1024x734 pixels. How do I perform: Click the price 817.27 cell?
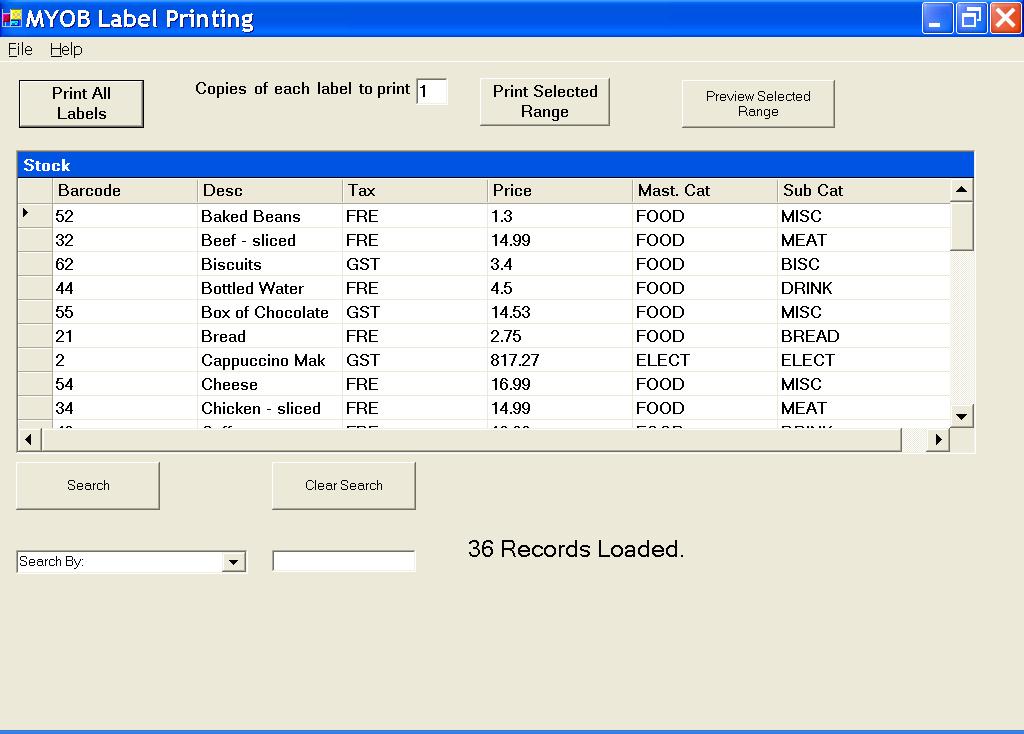coord(560,360)
